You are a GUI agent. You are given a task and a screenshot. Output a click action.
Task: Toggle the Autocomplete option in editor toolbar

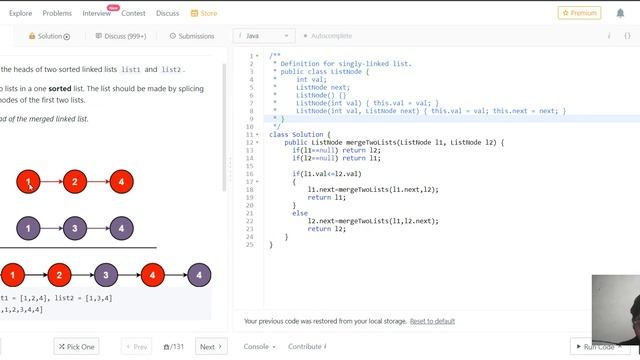click(327, 36)
